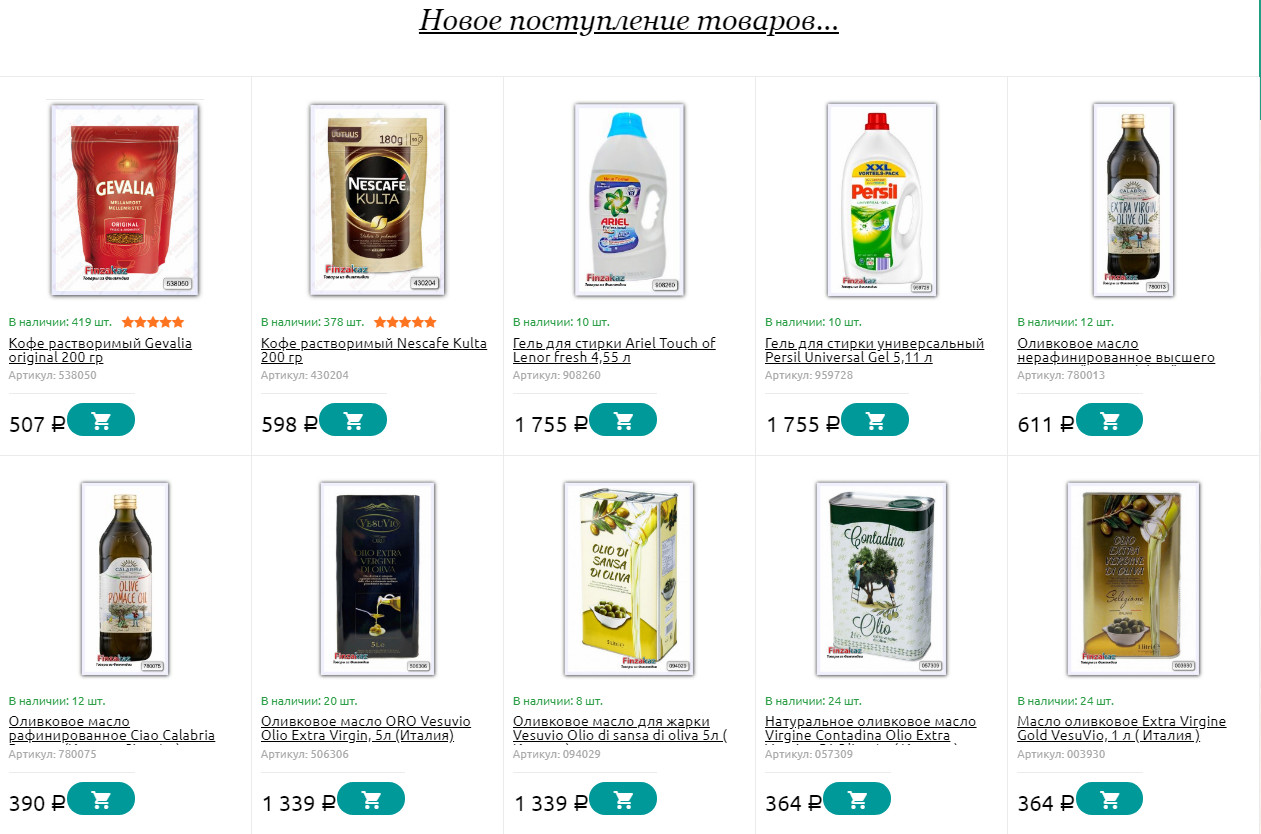
Task: Add 611 ₽ olive oil to cart
Action: [1109, 420]
